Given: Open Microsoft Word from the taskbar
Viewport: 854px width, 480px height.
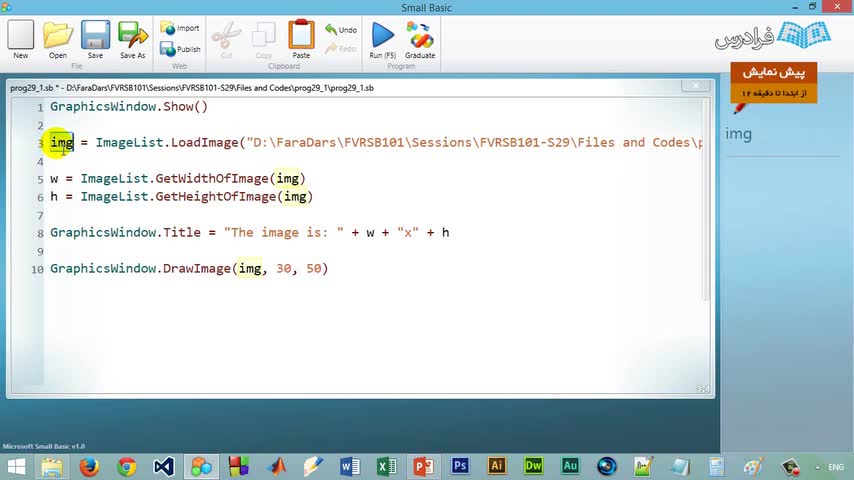Looking at the screenshot, I should coord(350,467).
